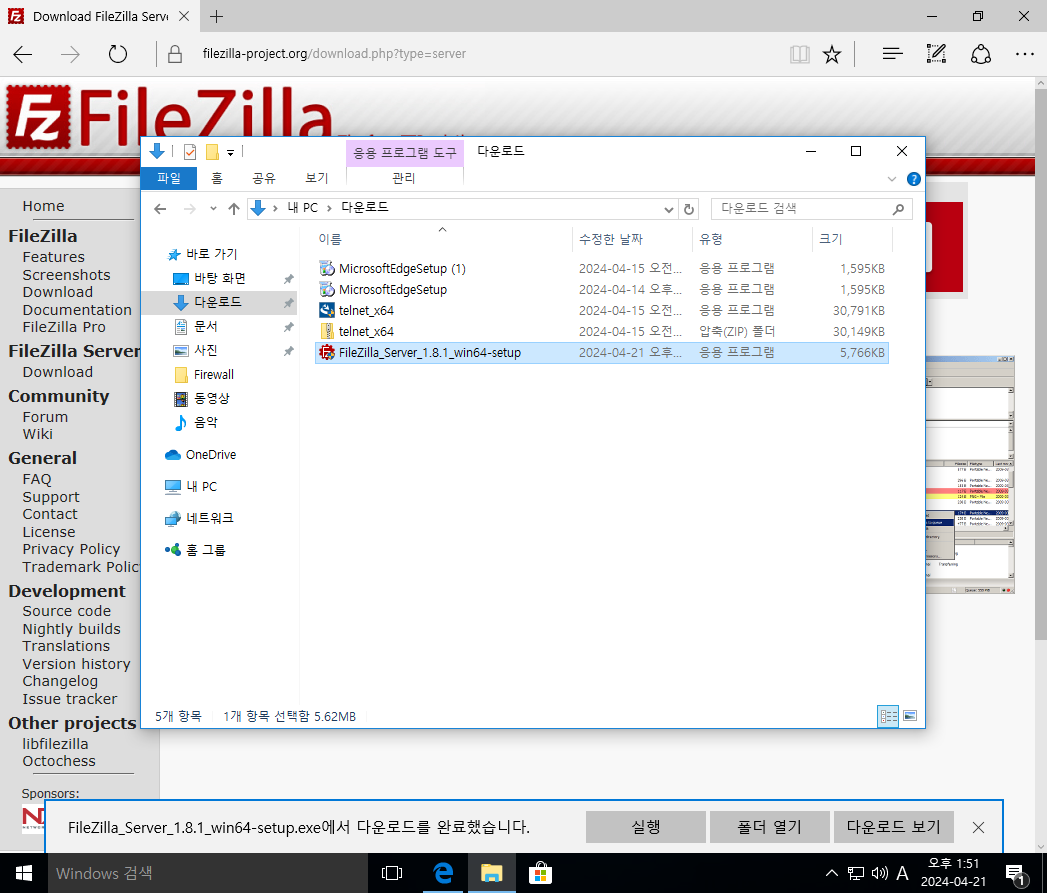Select the telnet_x64 ZIP folder

(x=602, y=331)
